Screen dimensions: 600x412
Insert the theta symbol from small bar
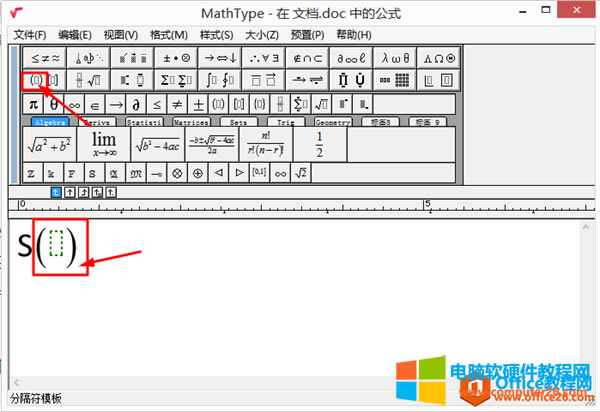pos(54,104)
